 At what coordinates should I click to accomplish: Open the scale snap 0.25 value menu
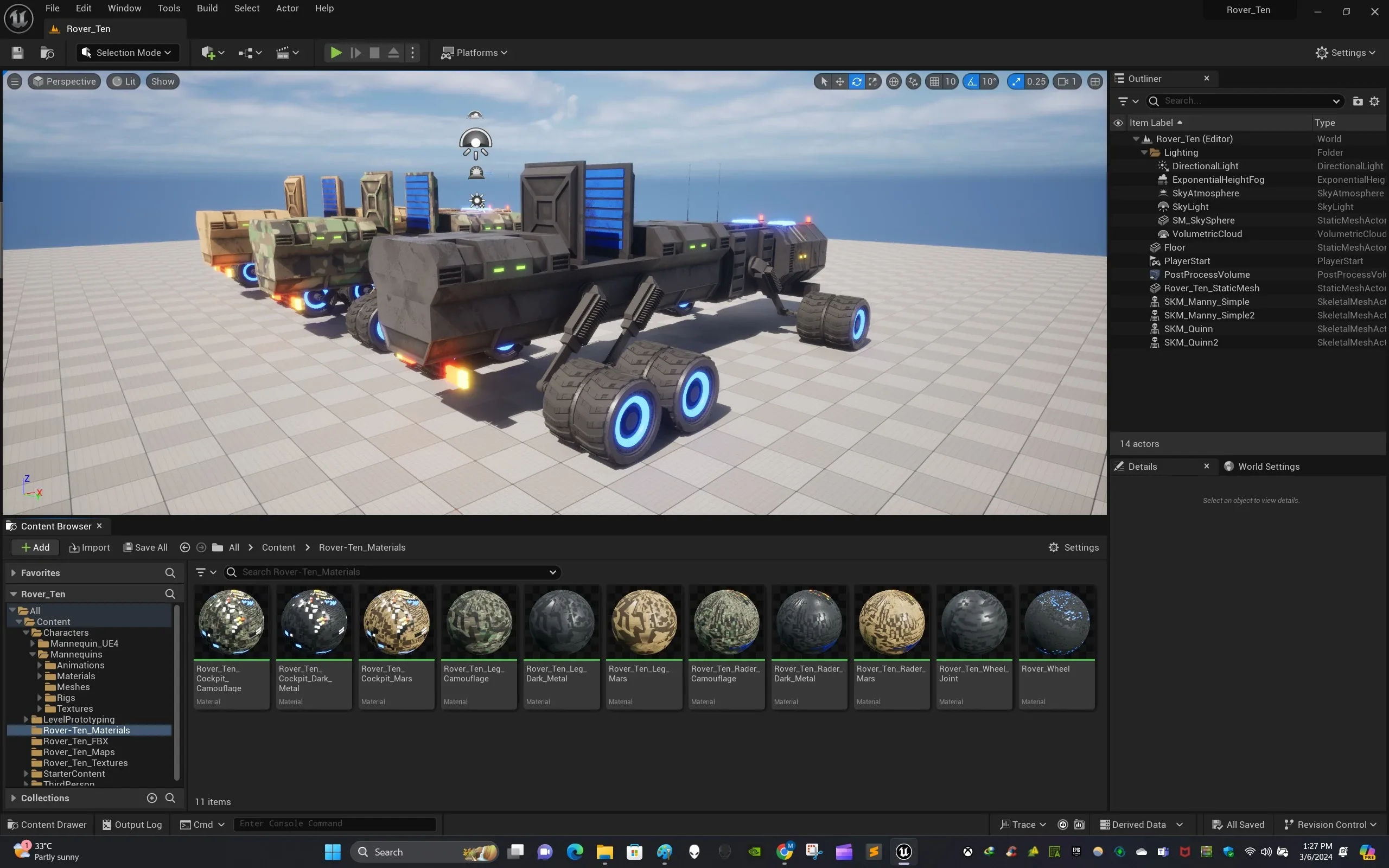1036,81
